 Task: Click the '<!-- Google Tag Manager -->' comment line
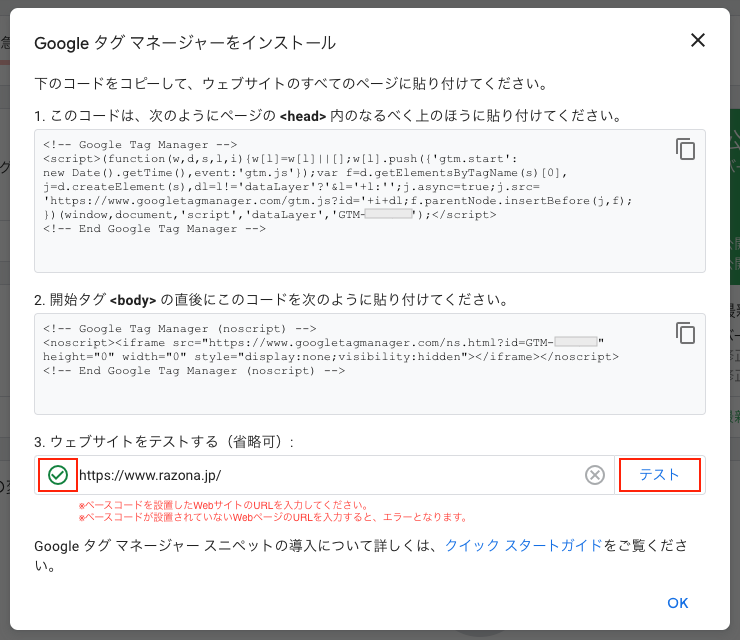click(x=140, y=144)
